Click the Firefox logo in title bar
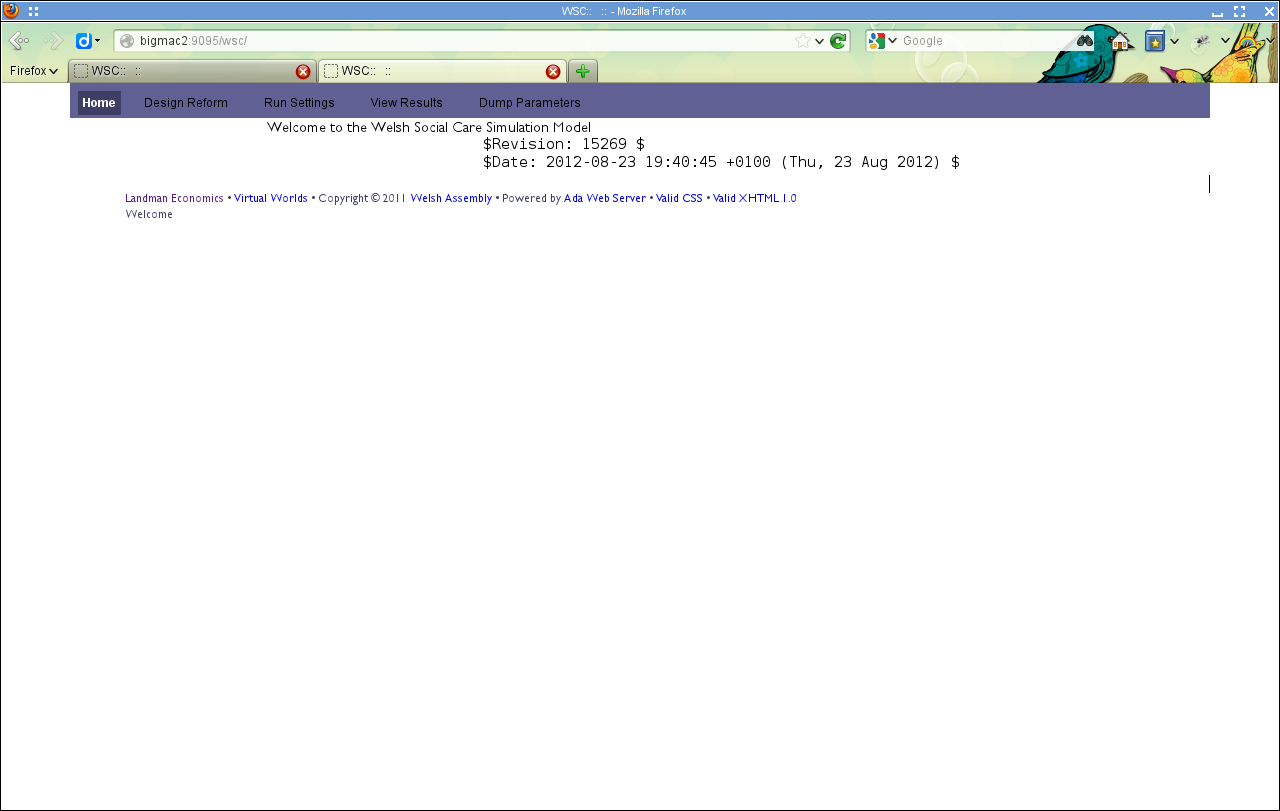 [11, 11]
